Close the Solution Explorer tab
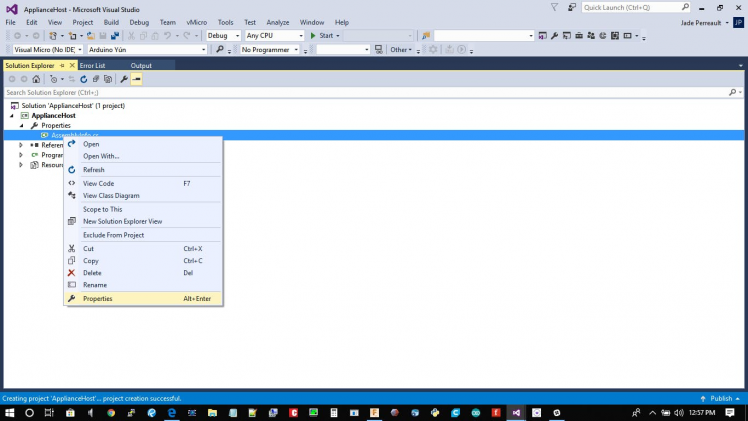 click(x=72, y=65)
